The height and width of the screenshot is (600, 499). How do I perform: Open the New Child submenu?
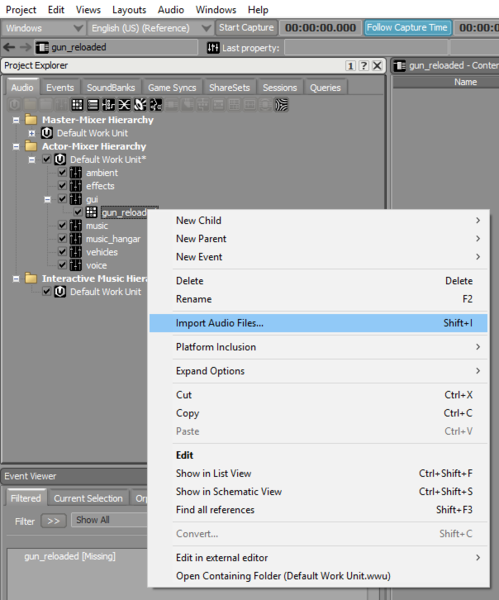tap(318, 220)
